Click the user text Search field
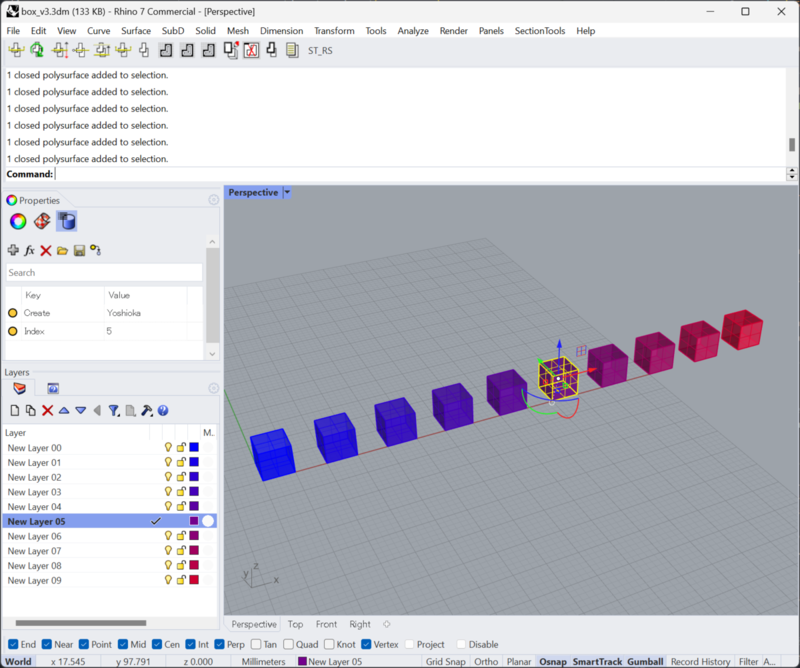 [104, 273]
